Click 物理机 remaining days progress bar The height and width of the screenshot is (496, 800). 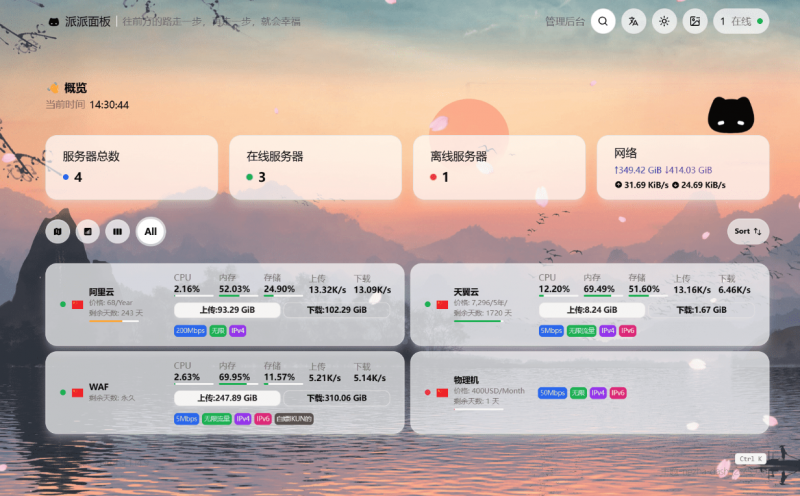tap(478, 408)
